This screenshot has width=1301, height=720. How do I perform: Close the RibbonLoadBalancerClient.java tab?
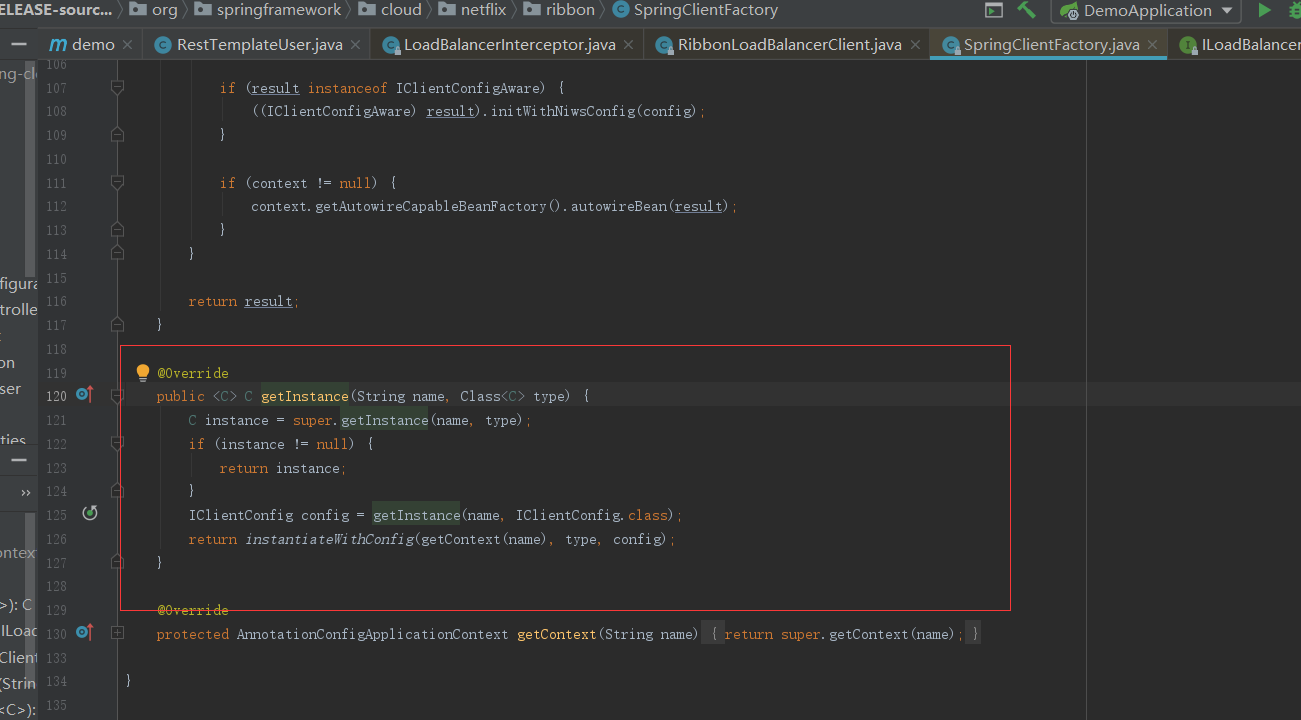pos(914,45)
